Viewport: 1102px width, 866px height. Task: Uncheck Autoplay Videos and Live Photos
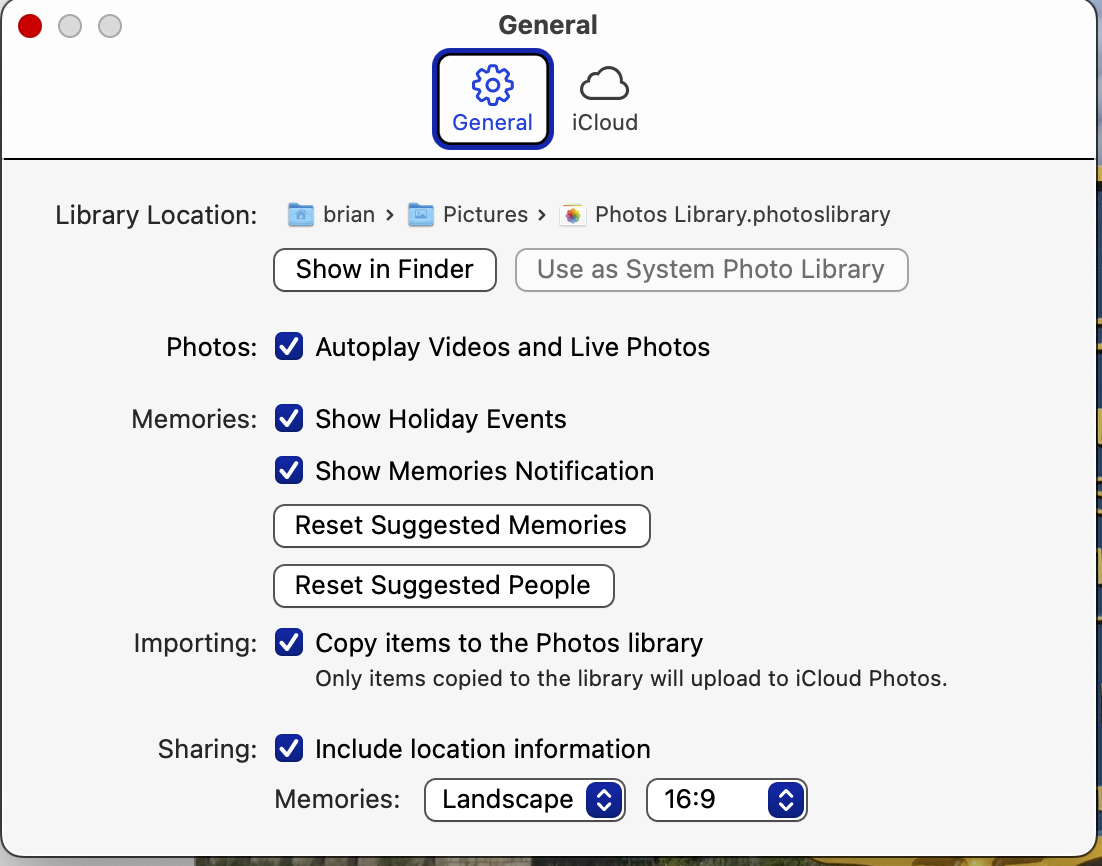[x=289, y=347]
